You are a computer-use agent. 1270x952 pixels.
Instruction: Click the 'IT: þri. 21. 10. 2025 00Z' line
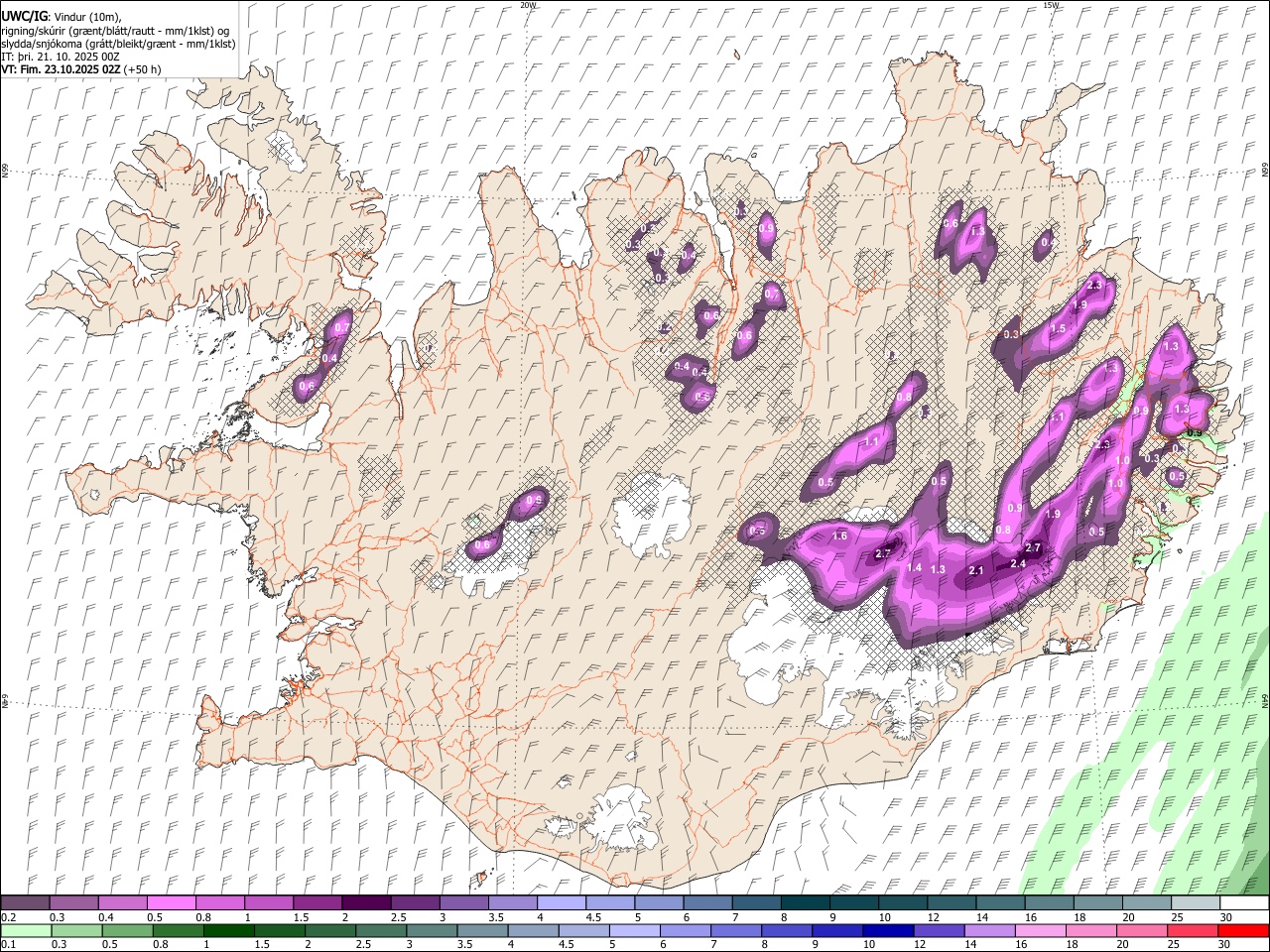point(61,57)
